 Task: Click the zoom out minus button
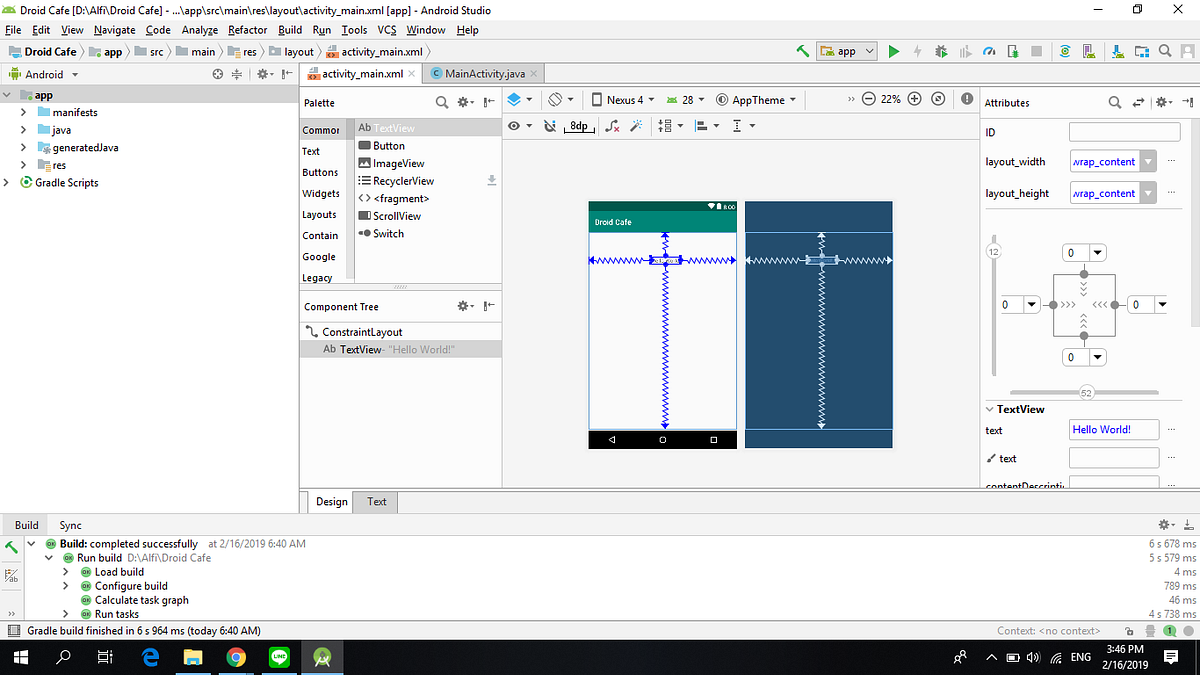(868, 99)
